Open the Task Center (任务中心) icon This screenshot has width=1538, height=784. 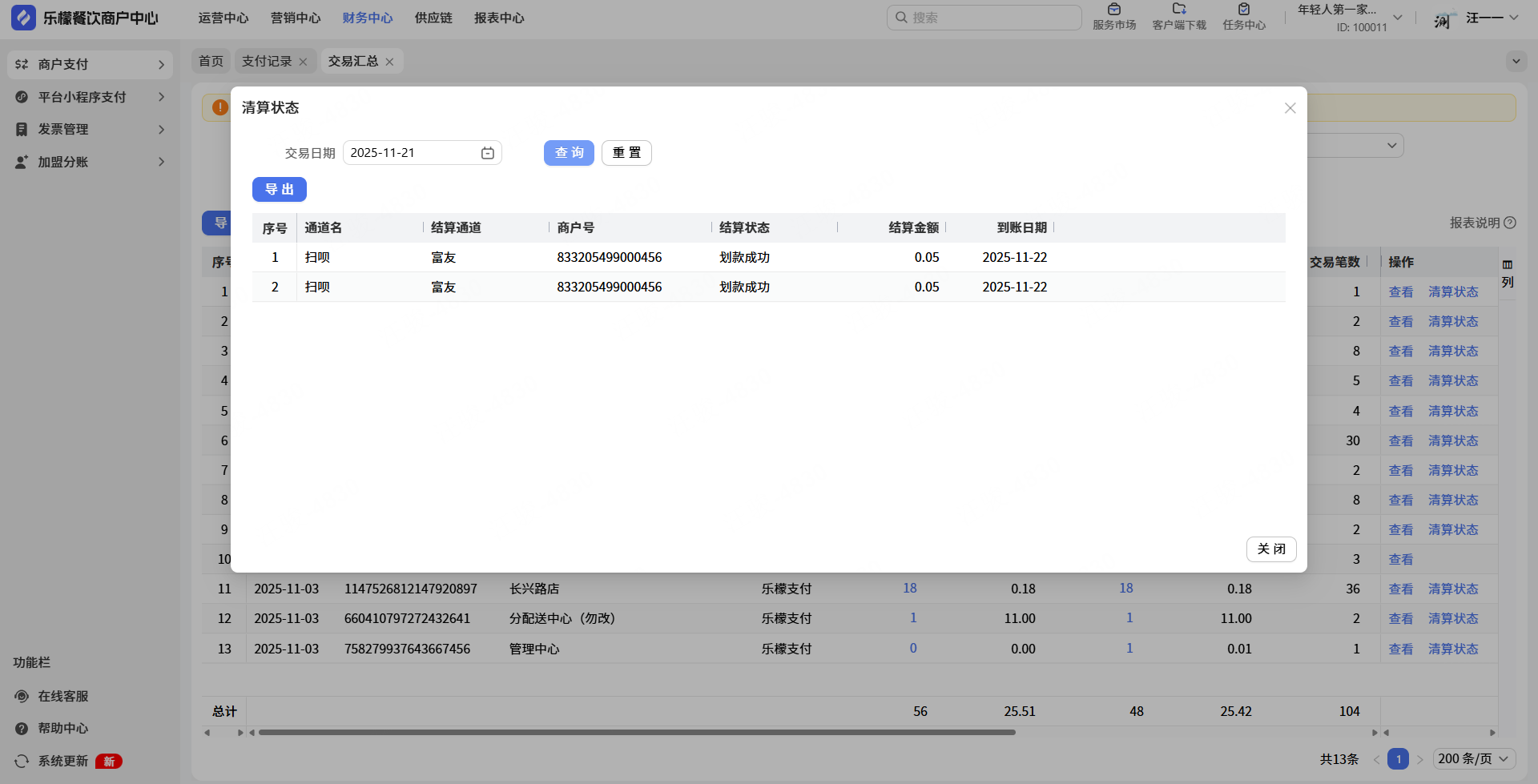point(1244,10)
